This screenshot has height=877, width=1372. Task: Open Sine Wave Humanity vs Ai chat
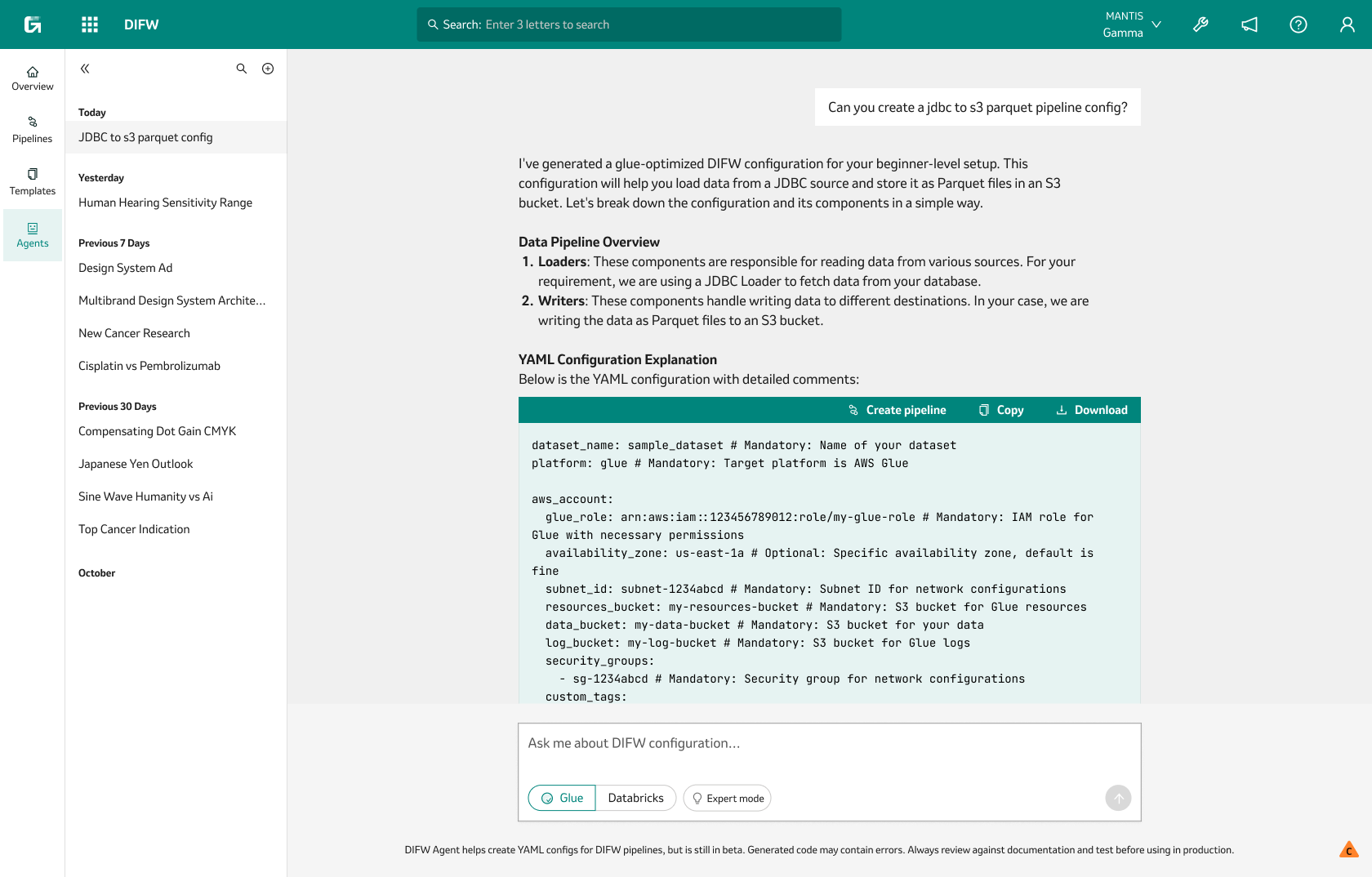click(176, 496)
